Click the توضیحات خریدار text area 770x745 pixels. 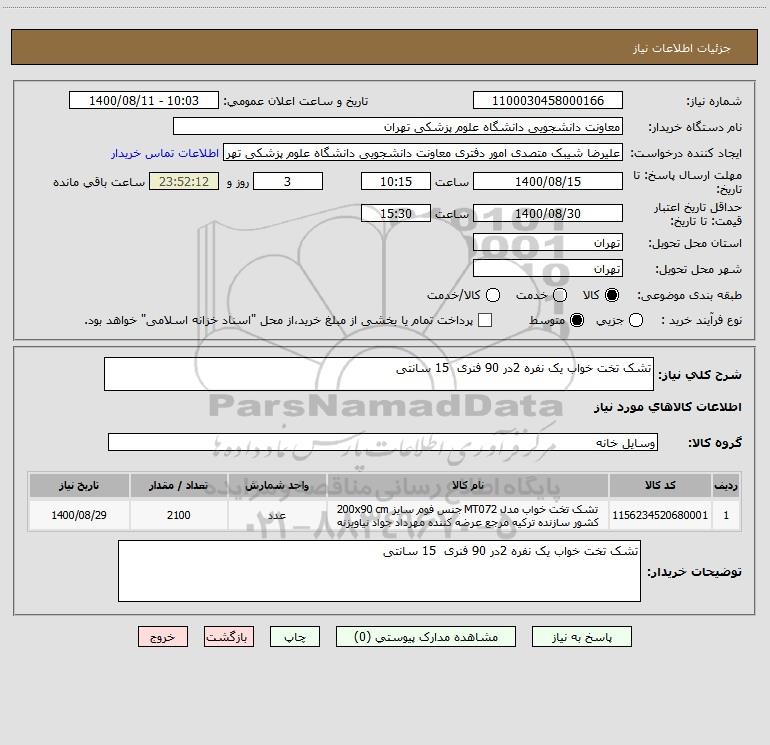(x=379, y=571)
